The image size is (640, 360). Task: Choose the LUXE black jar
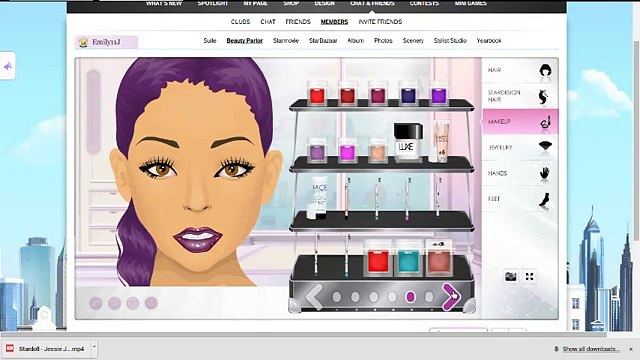408,141
